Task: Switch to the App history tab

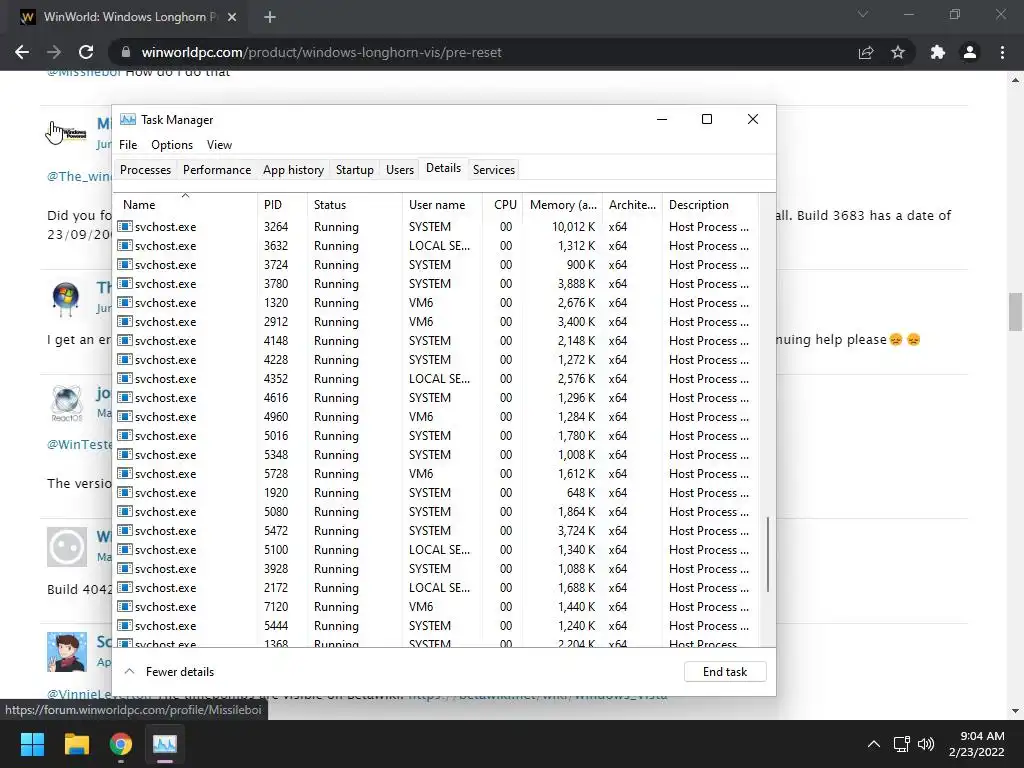Action: 293,170
